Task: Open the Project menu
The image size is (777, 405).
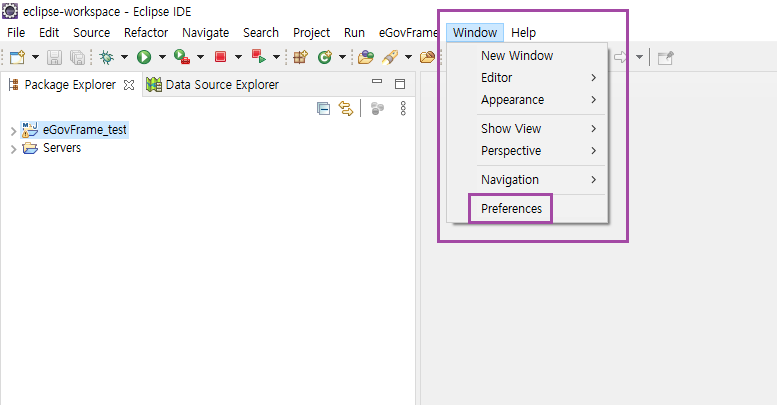Action: pyautogui.click(x=311, y=33)
